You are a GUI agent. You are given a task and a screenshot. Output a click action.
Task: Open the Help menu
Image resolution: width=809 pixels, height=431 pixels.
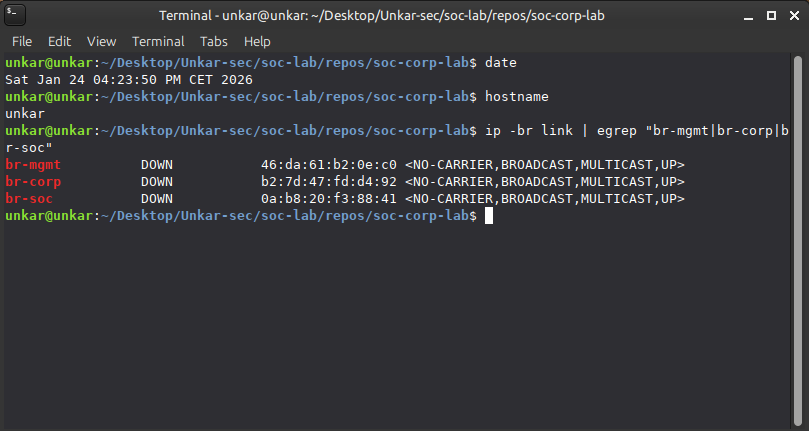(257, 42)
